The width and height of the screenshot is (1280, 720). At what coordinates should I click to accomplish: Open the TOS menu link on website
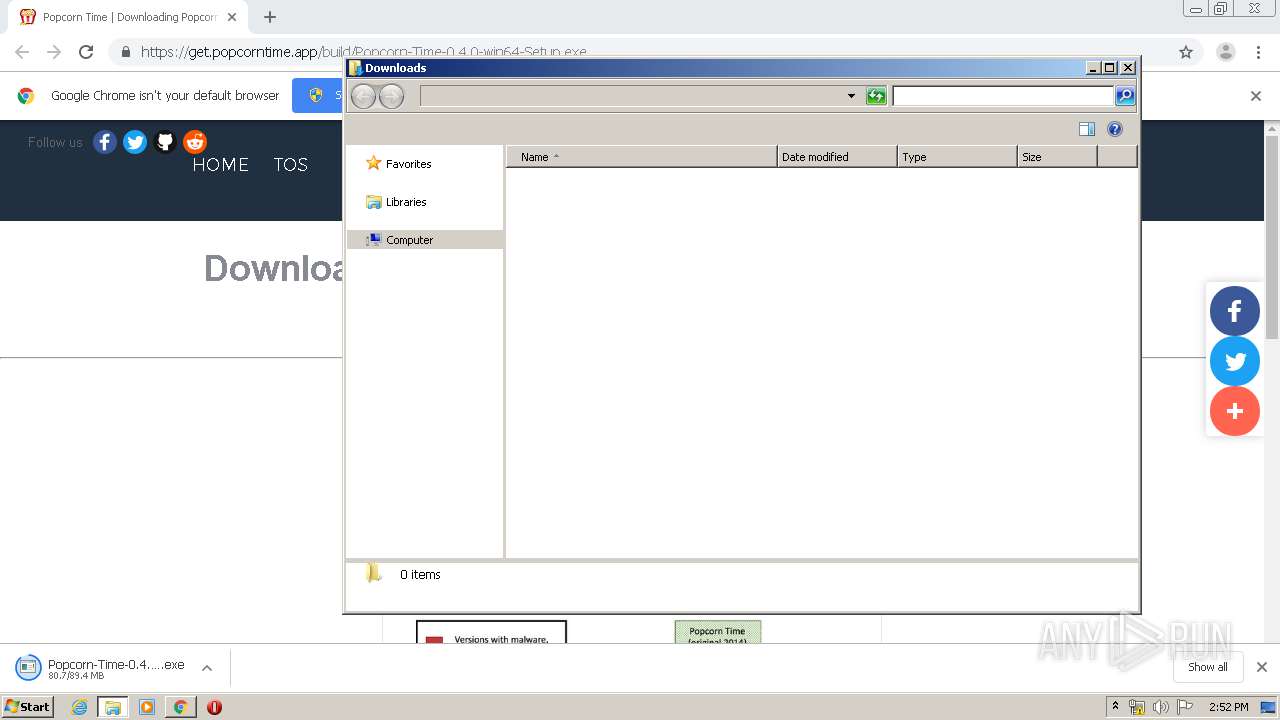click(x=291, y=165)
